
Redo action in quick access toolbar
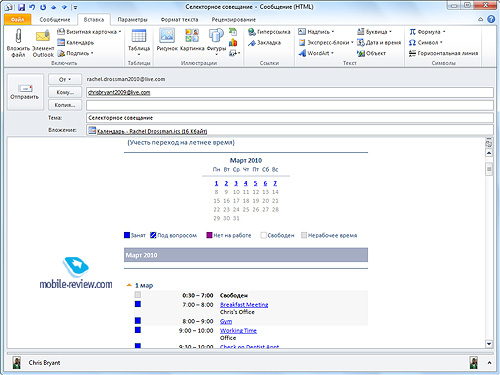point(43,7)
